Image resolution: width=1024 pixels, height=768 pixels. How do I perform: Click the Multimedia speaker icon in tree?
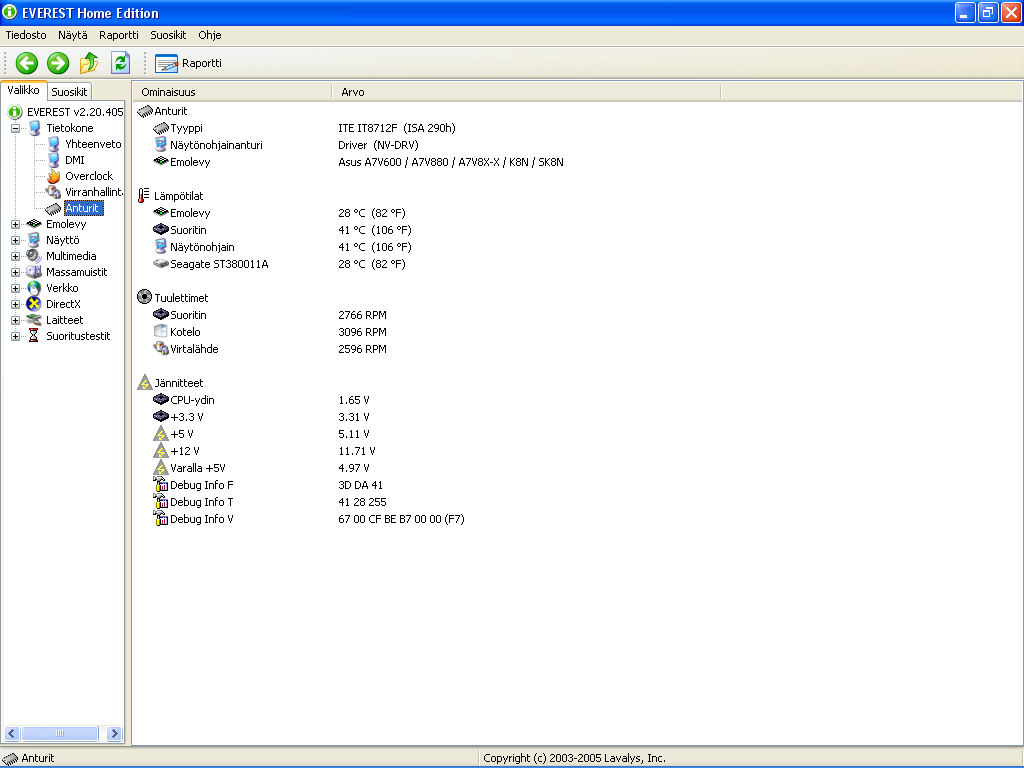(x=34, y=256)
